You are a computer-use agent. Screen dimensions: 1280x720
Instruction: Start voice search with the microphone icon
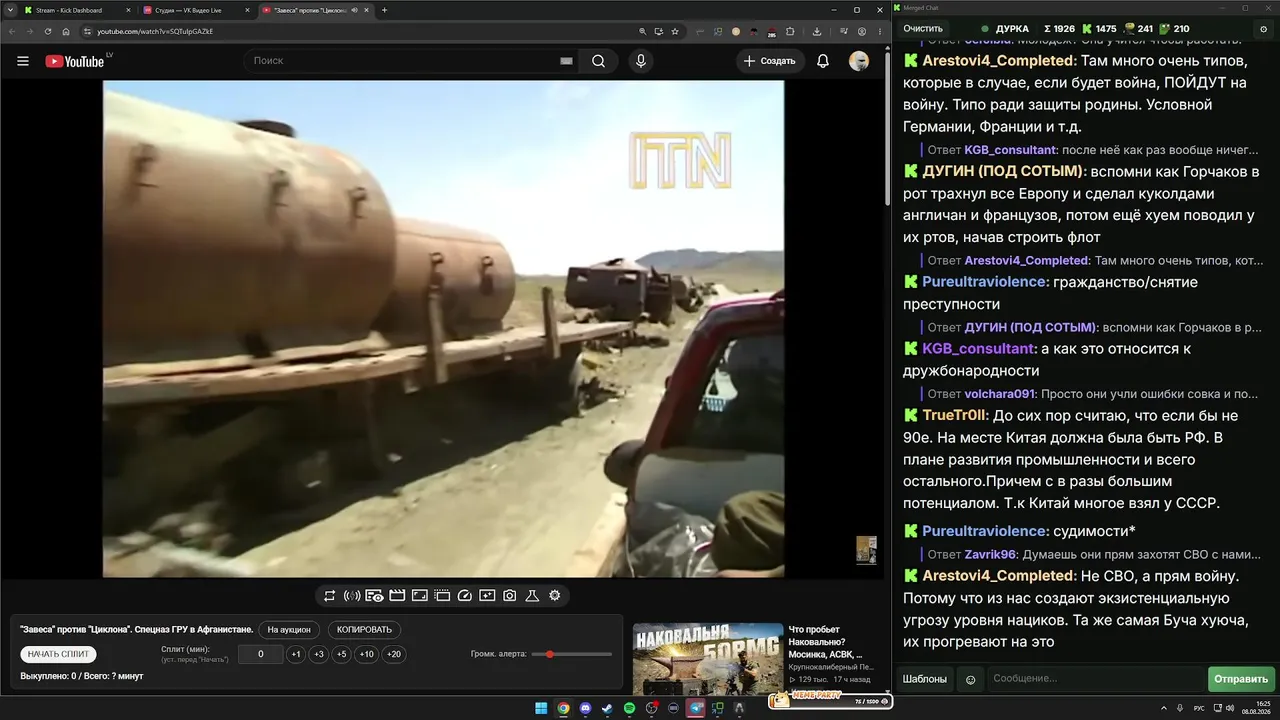point(641,61)
